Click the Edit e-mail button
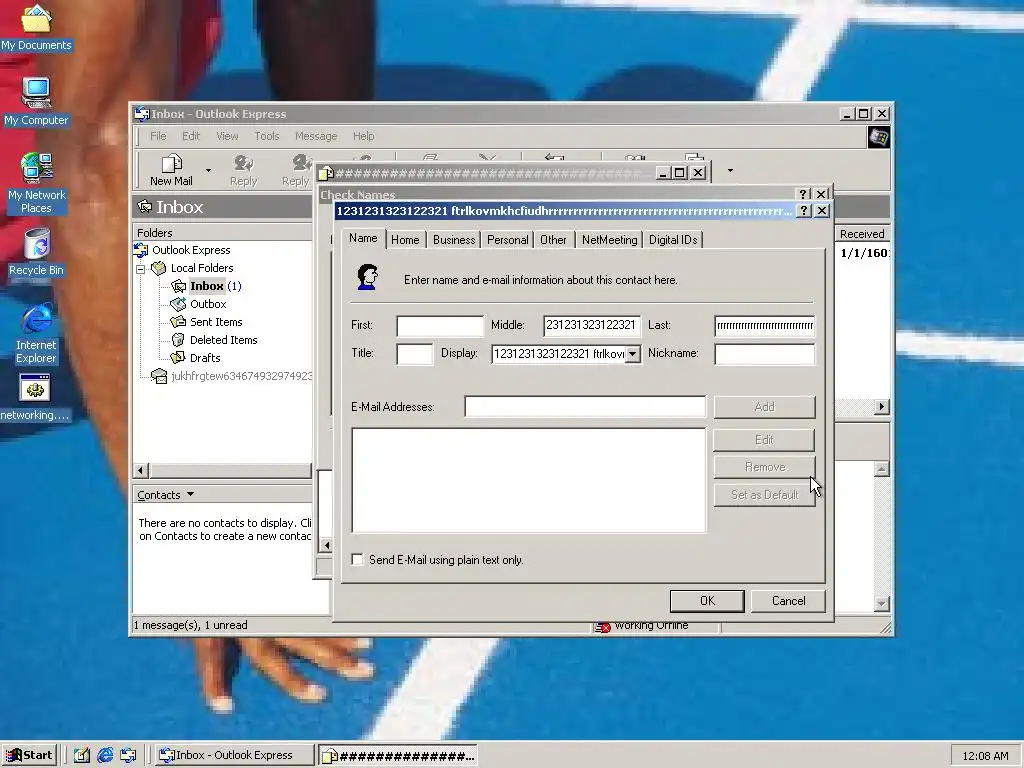 pos(764,440)
